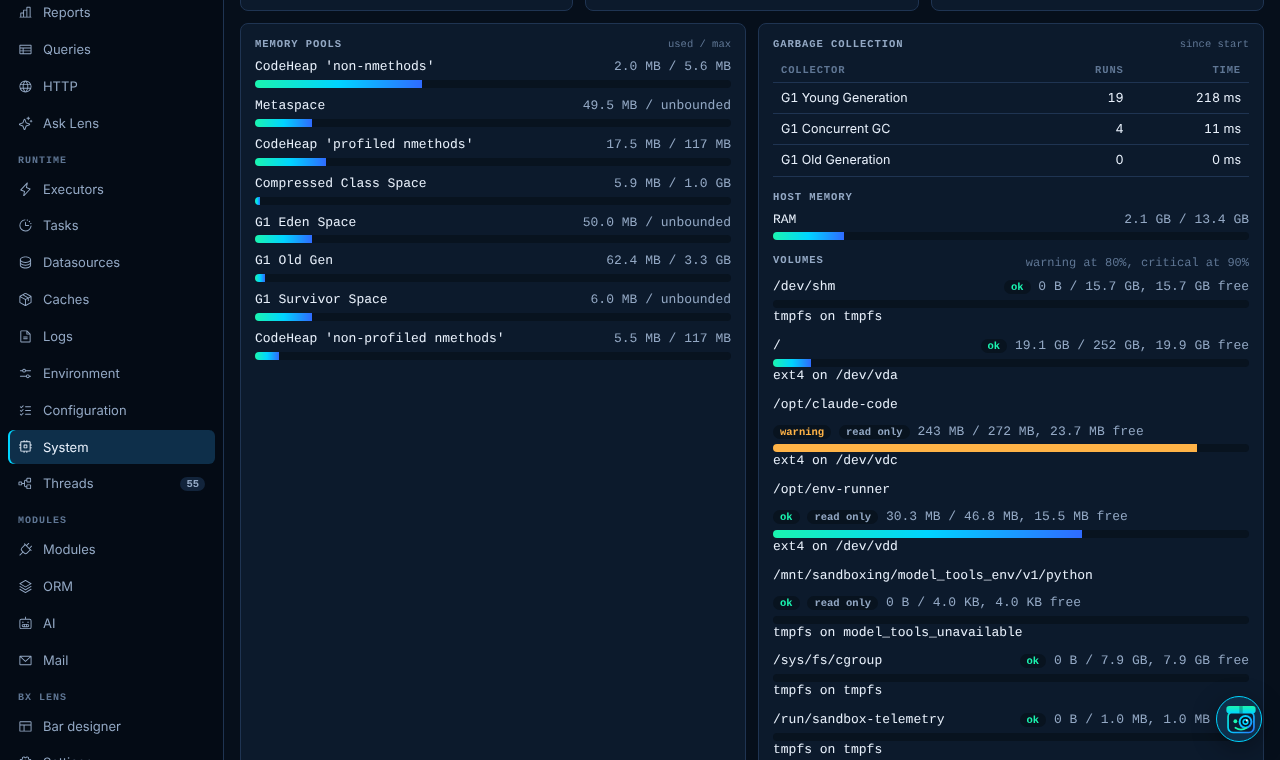Open the Datasources page
The height and width of the screenshot is (760, 1280).
click(x=111, y=262)
